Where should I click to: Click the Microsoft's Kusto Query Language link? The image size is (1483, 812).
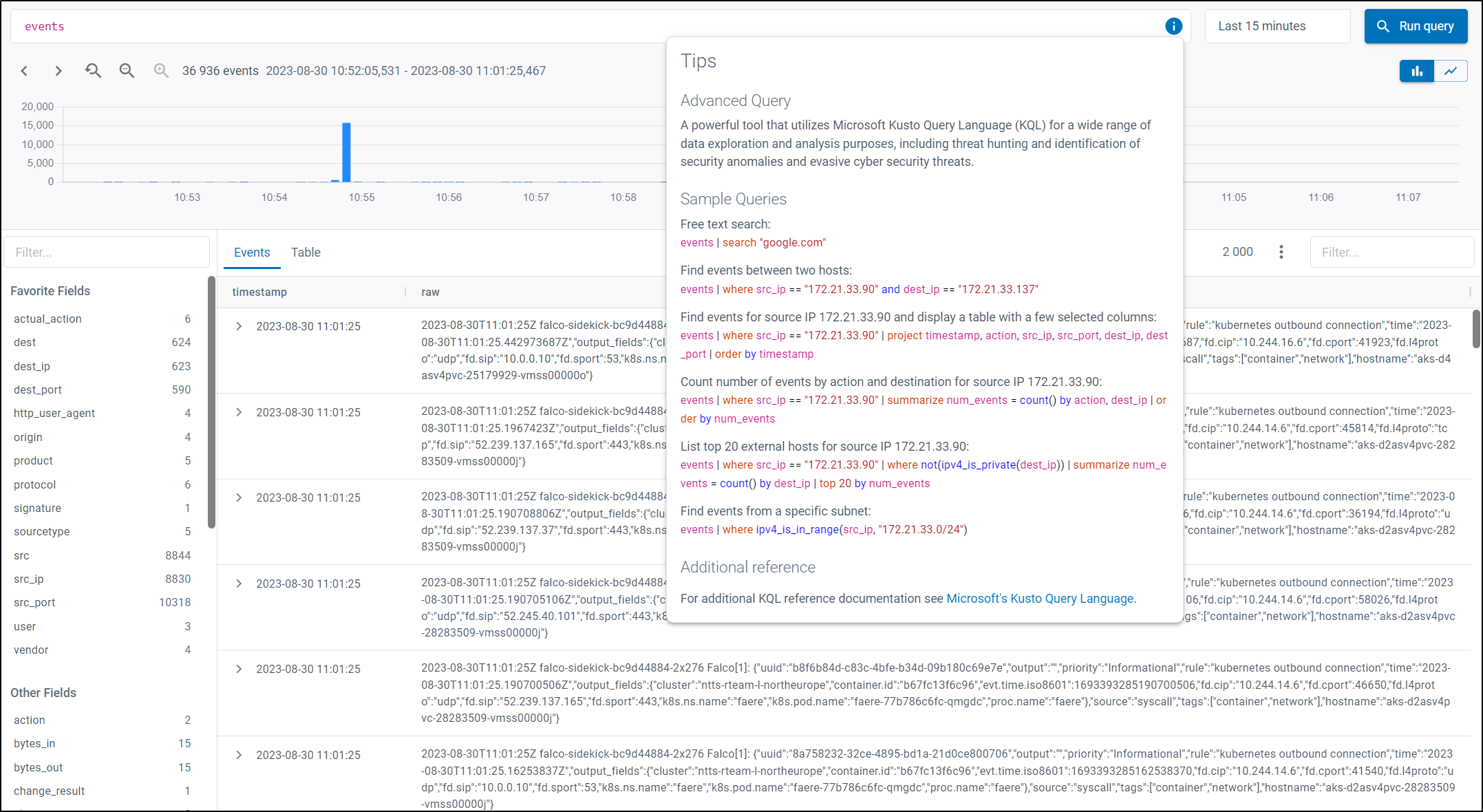pos(1040,599)
